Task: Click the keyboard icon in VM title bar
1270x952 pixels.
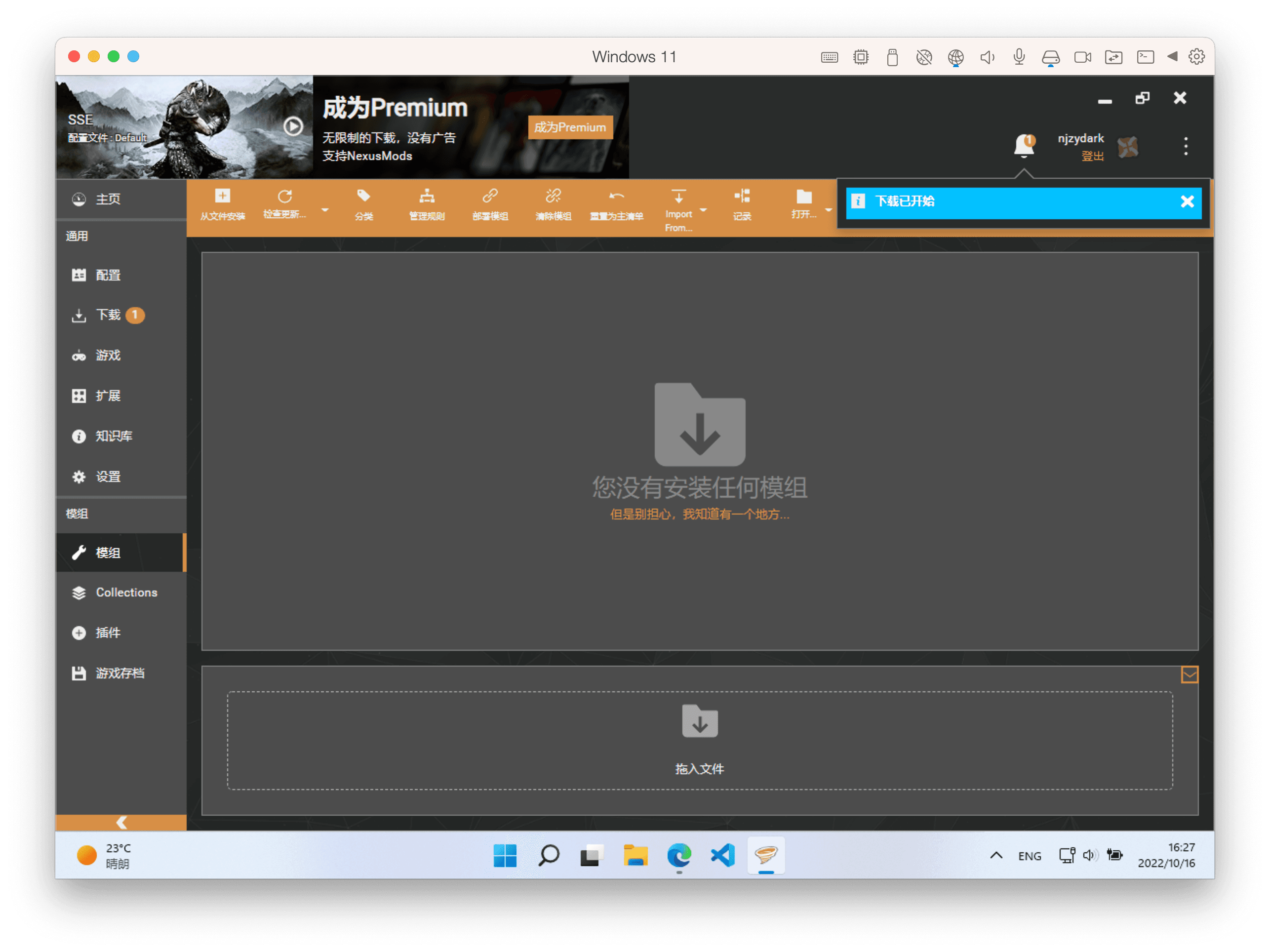Action: click(829, 57)
